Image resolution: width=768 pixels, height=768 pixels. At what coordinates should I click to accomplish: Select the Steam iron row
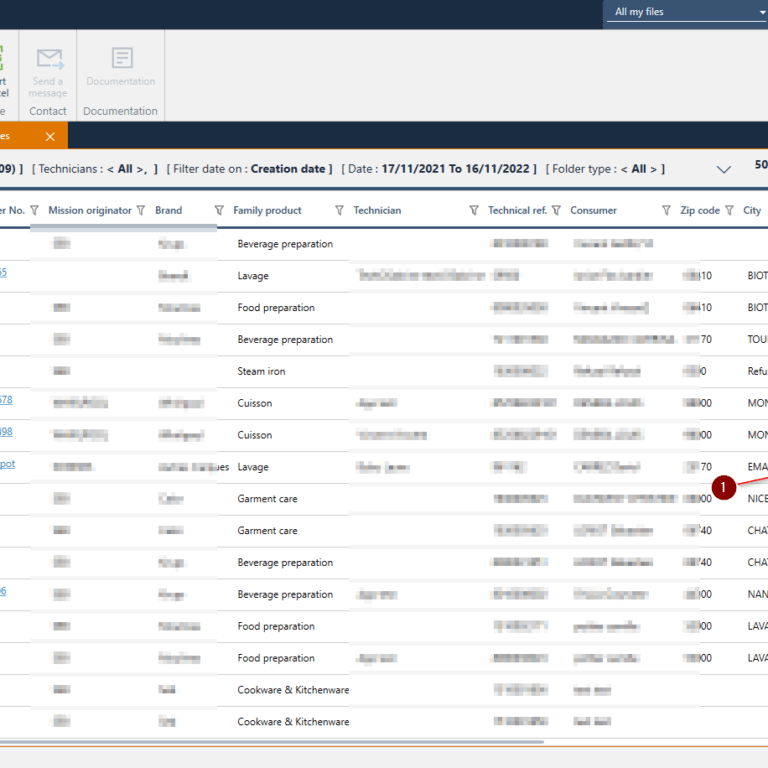click(261, 371)
